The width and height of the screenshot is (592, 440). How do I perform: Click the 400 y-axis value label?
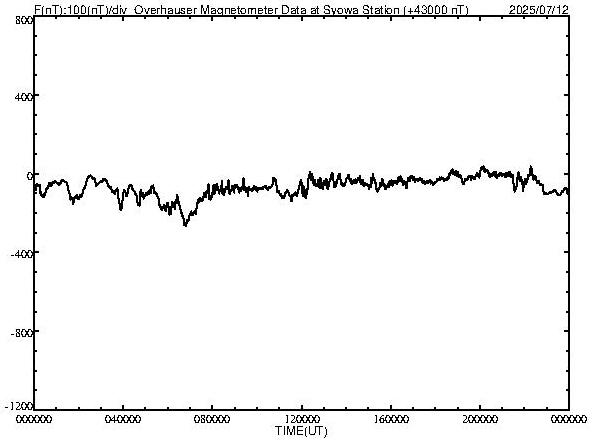pos(24,97)
